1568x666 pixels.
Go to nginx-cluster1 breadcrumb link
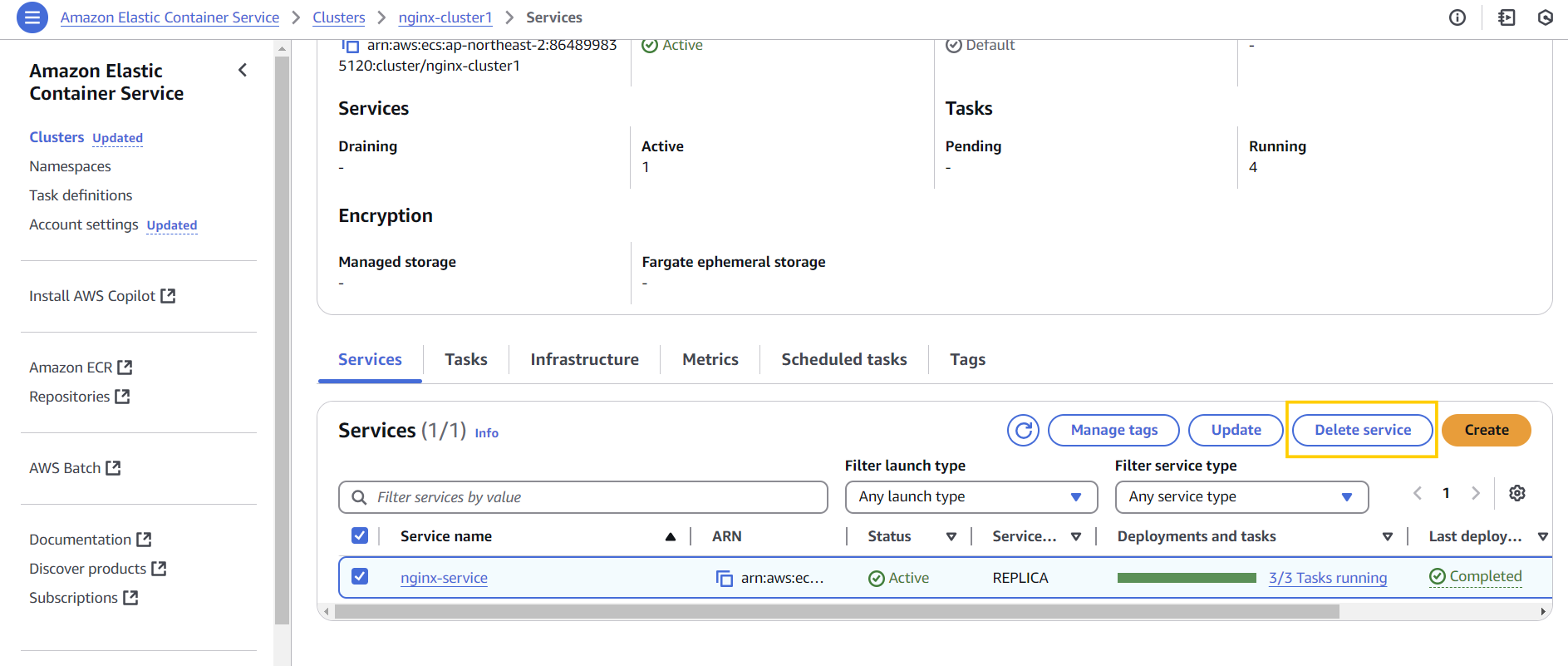[x=445, y=17]
